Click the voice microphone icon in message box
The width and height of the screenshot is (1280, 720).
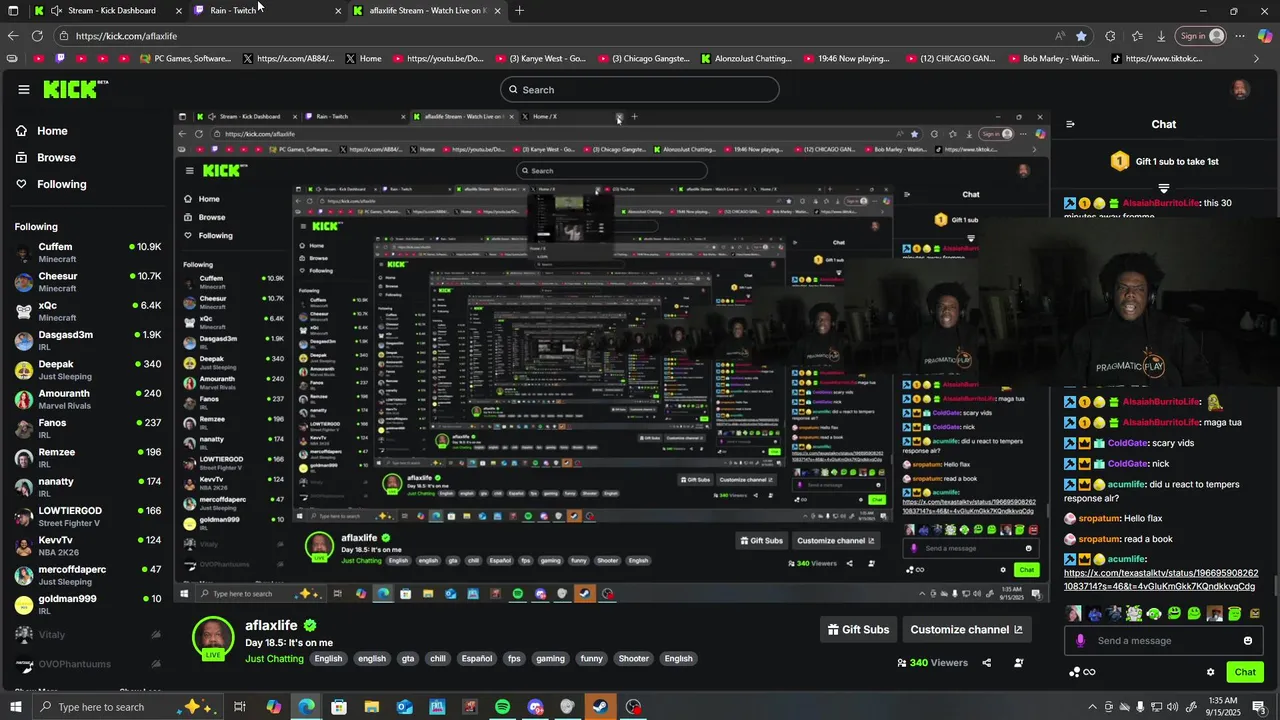point(1080,641)
